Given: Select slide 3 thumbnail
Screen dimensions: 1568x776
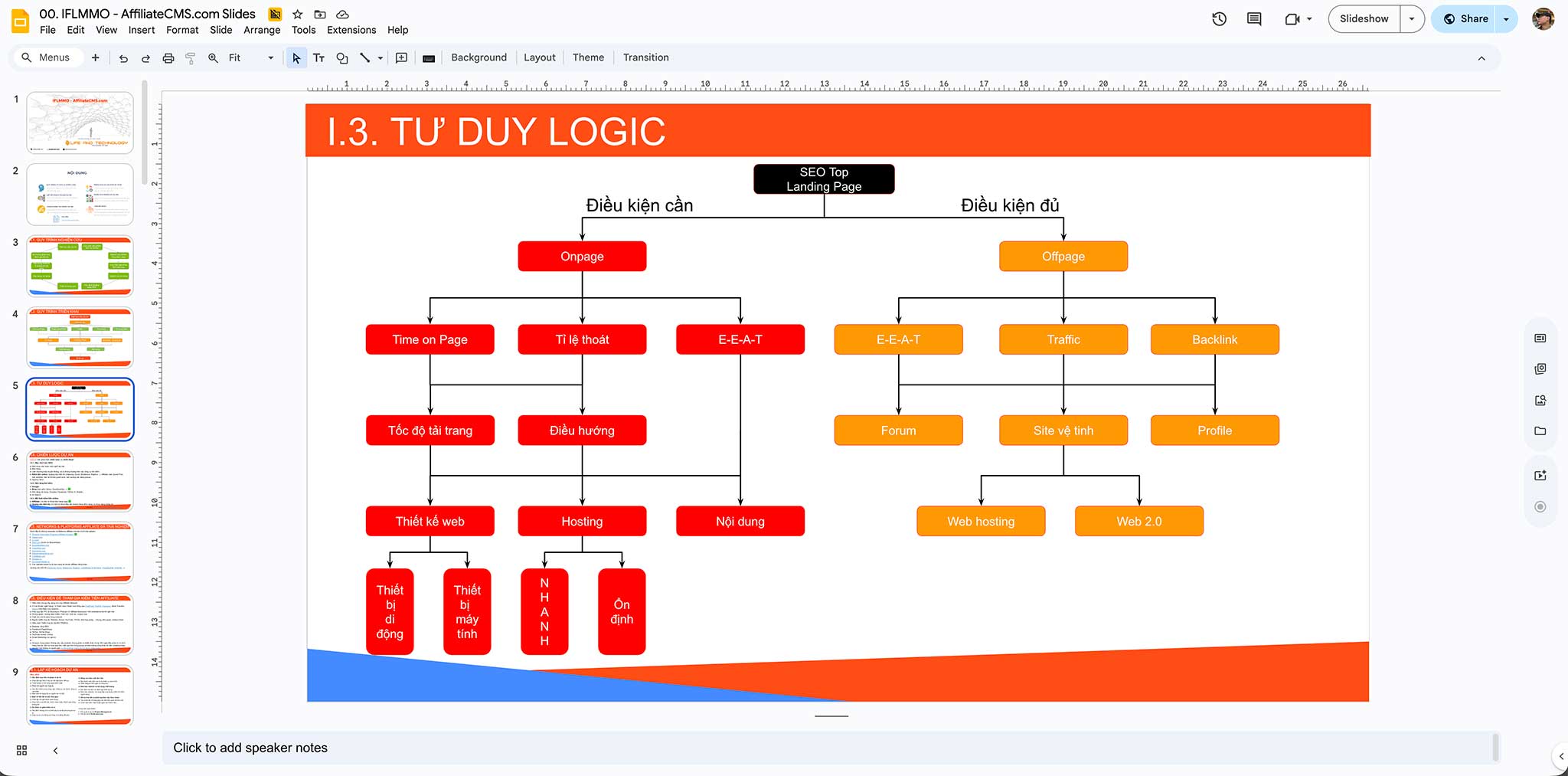Looking at the screenshot, I should [x=80, y=266].
